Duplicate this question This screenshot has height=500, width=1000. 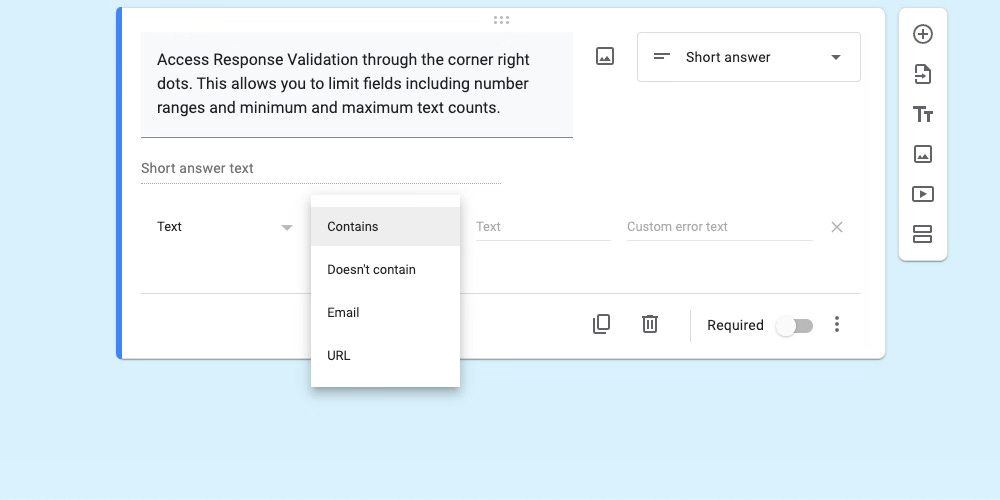click(x=601, y=325)
